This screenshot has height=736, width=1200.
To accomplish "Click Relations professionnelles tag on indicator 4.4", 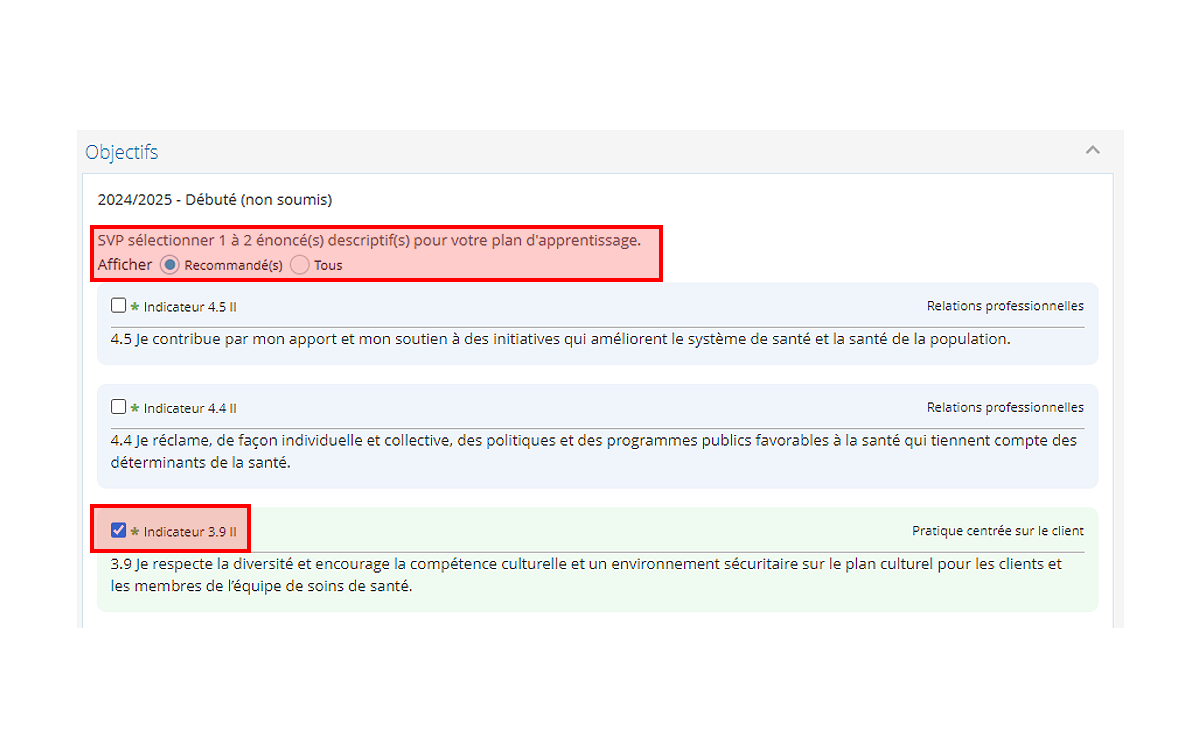I will pos(1004,407).
